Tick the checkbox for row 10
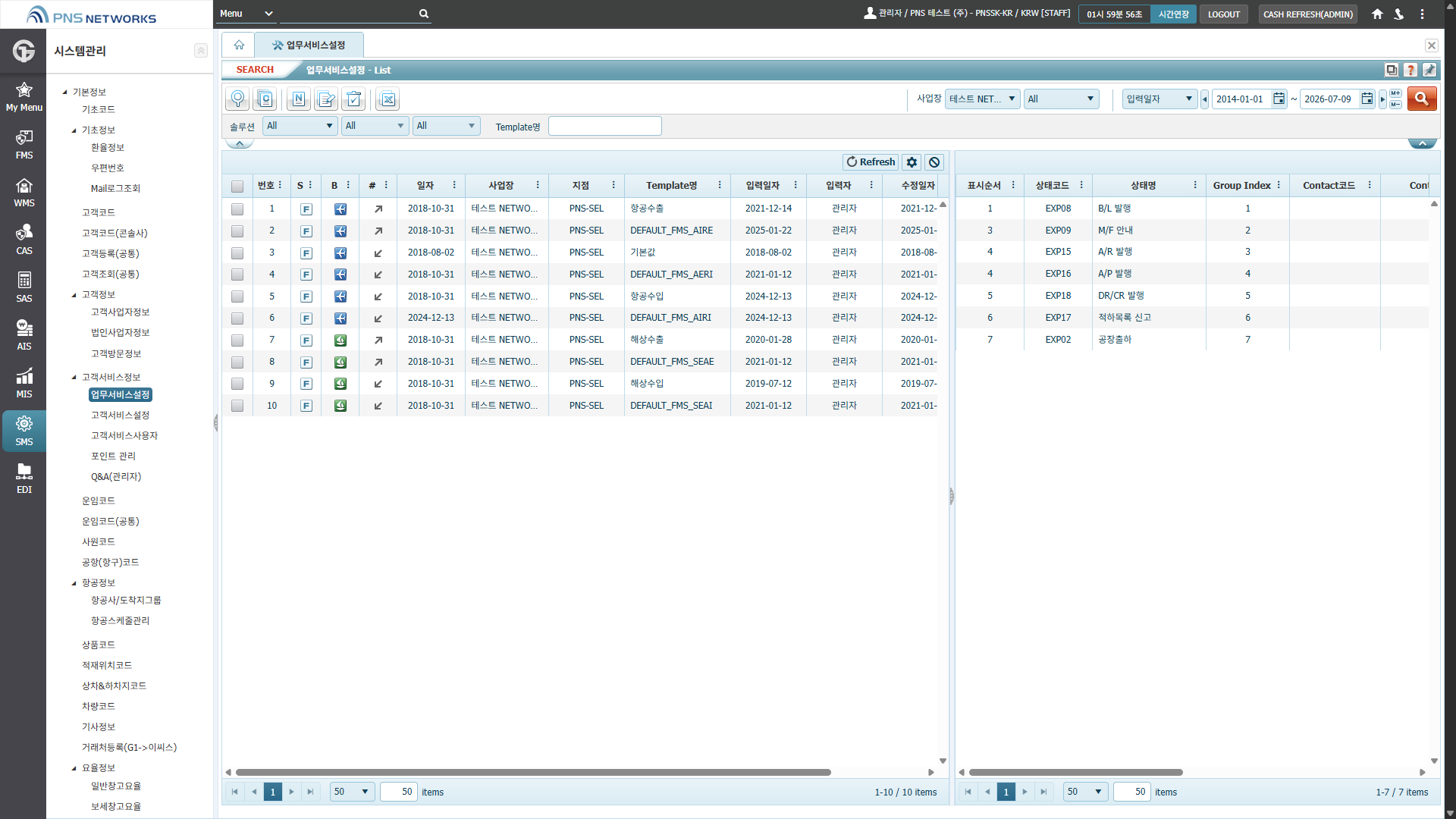Screen dimensions: 1456x819 (237, 406)
